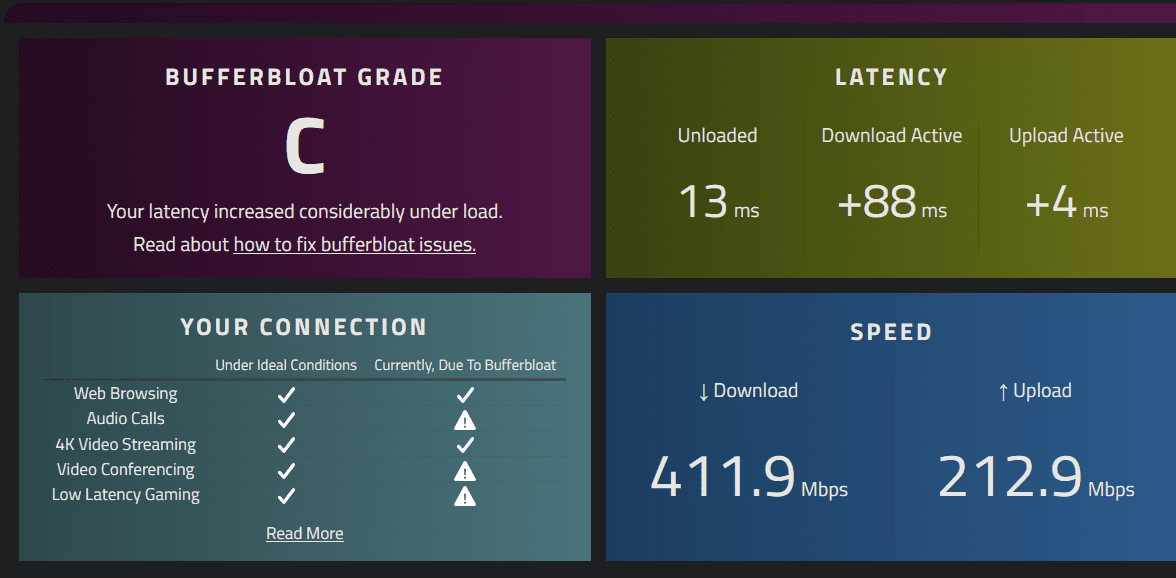Image resolution: width=1176 pixels, height=578 pixels.
Task: Click the Audio Calls bufferbloat warning triangle
Action: click(465, 420)
